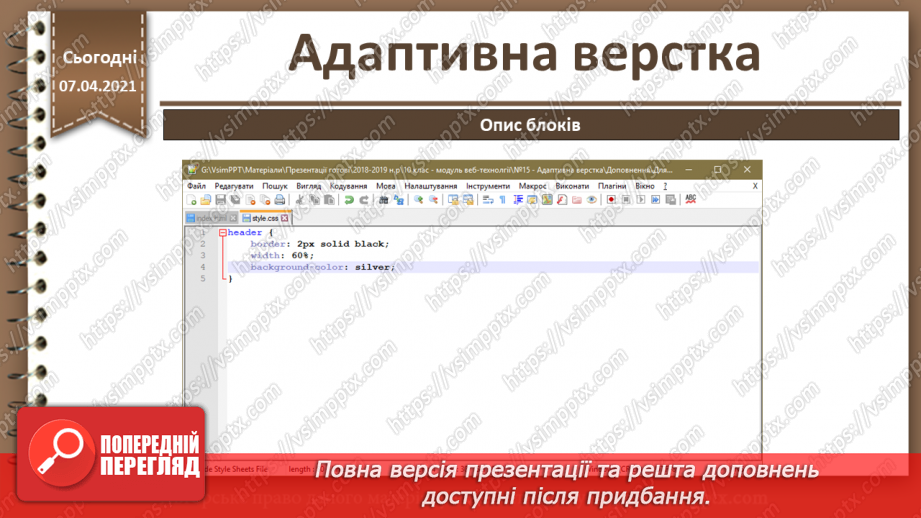Click the Close document toolbar icon

[x=250, y=200]
